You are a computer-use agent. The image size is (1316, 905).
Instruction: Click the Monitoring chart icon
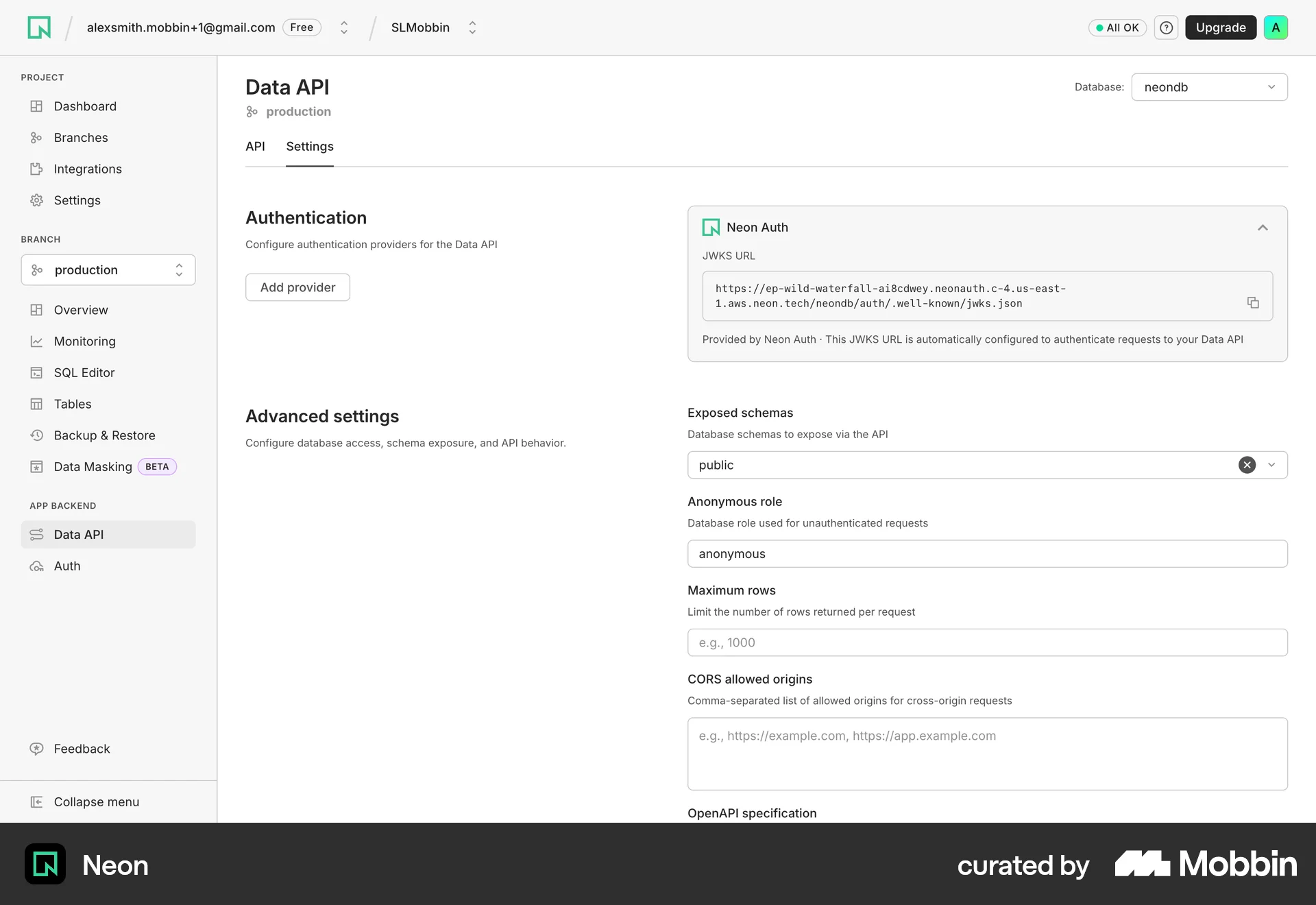coord(36,341)
